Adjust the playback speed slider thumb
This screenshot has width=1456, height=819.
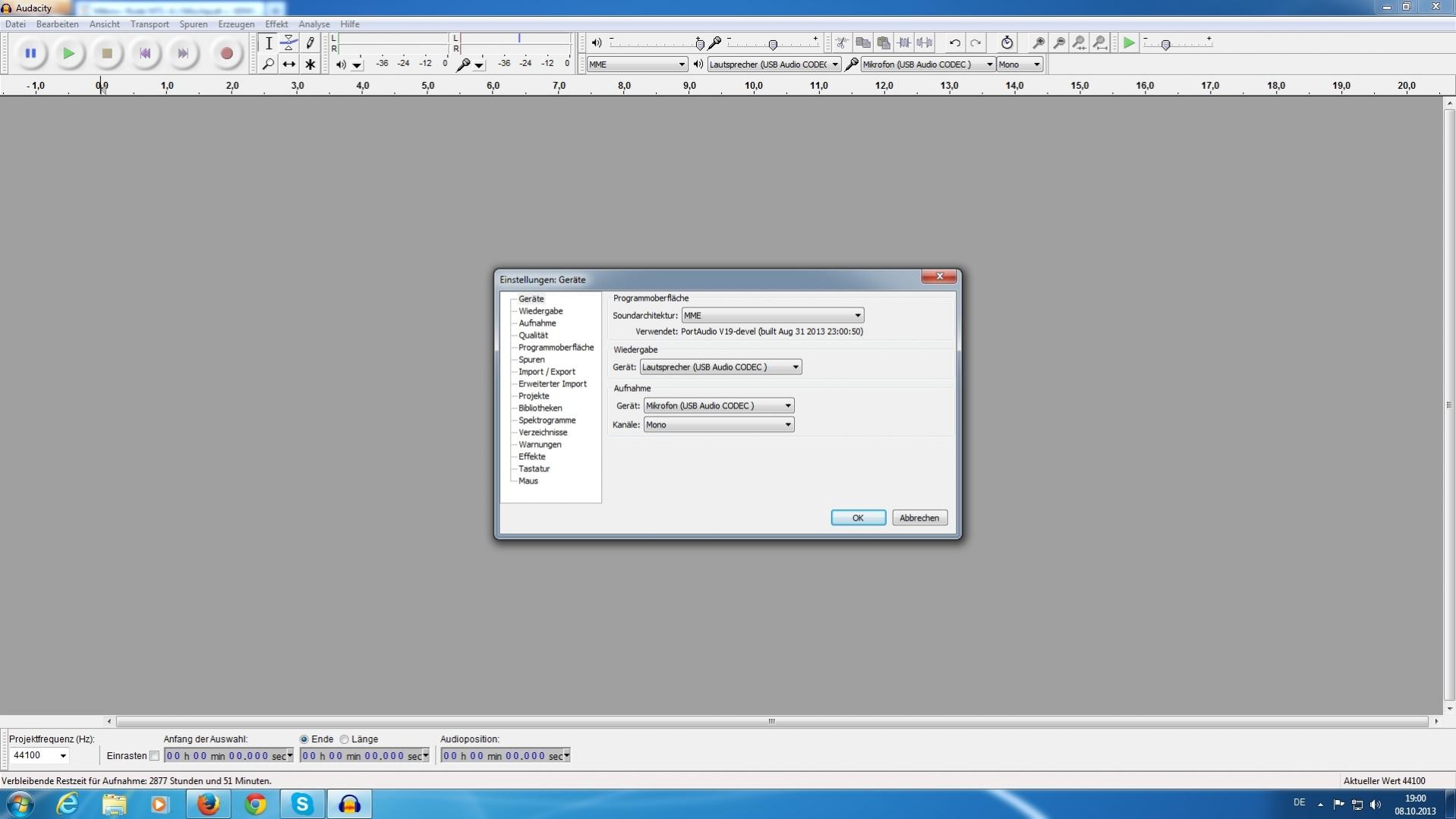[1166, 45]
